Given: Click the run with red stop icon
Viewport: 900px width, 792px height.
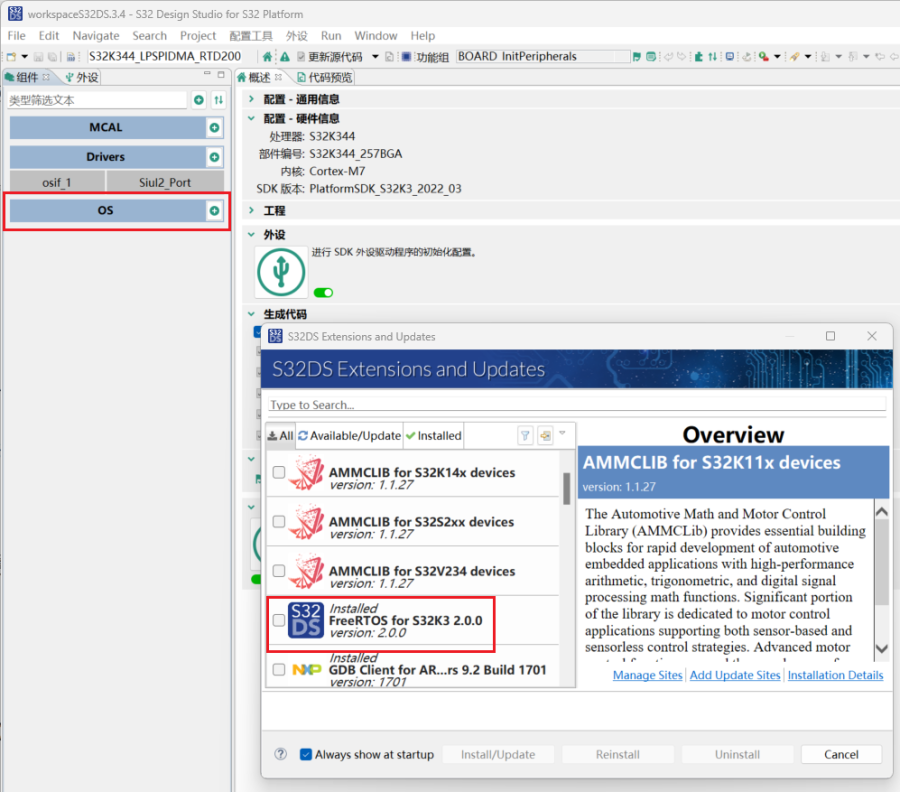Looking at the screenshot, I should coord(763,57).
